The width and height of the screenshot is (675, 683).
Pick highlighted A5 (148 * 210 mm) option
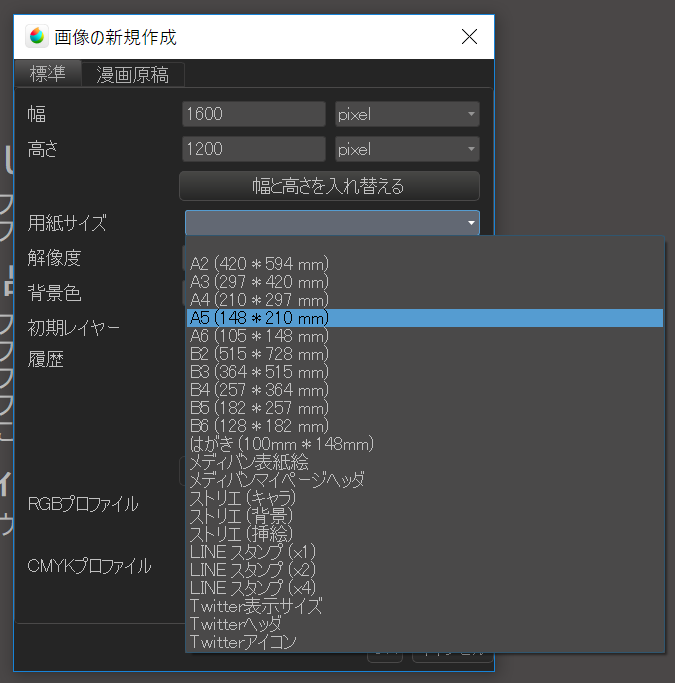[x=425, y=318]
